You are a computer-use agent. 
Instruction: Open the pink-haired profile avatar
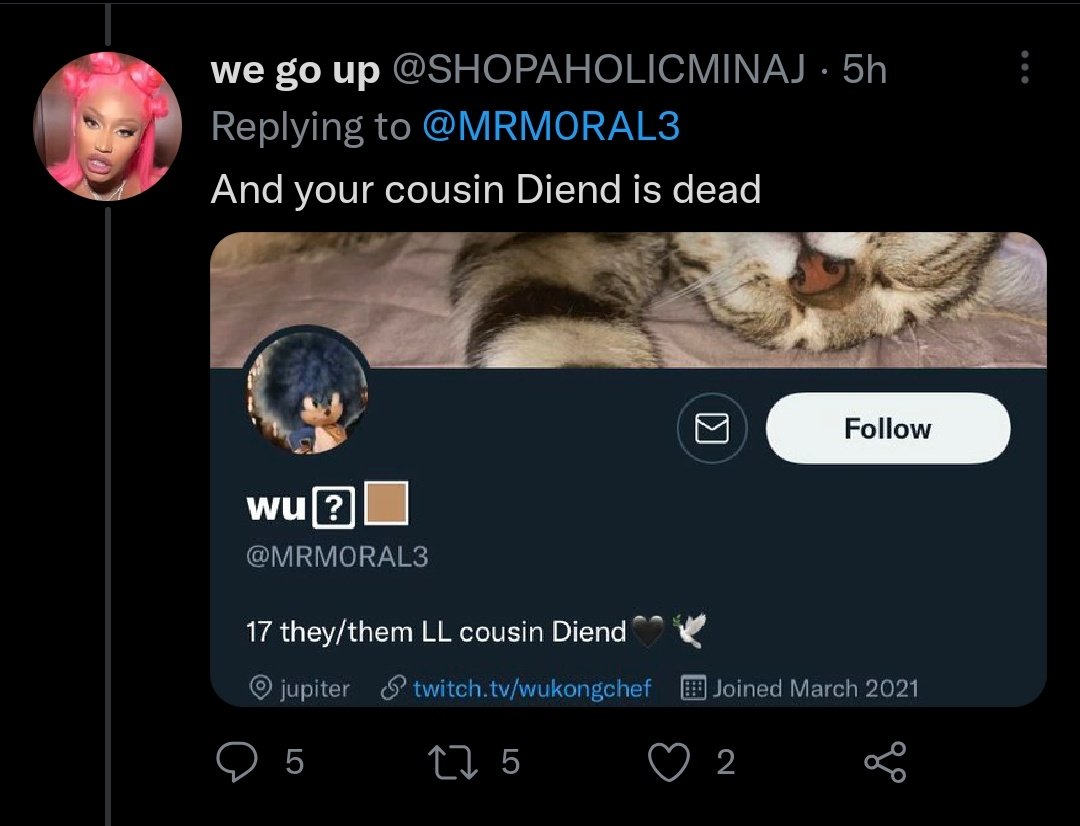(x=107, y=125)
